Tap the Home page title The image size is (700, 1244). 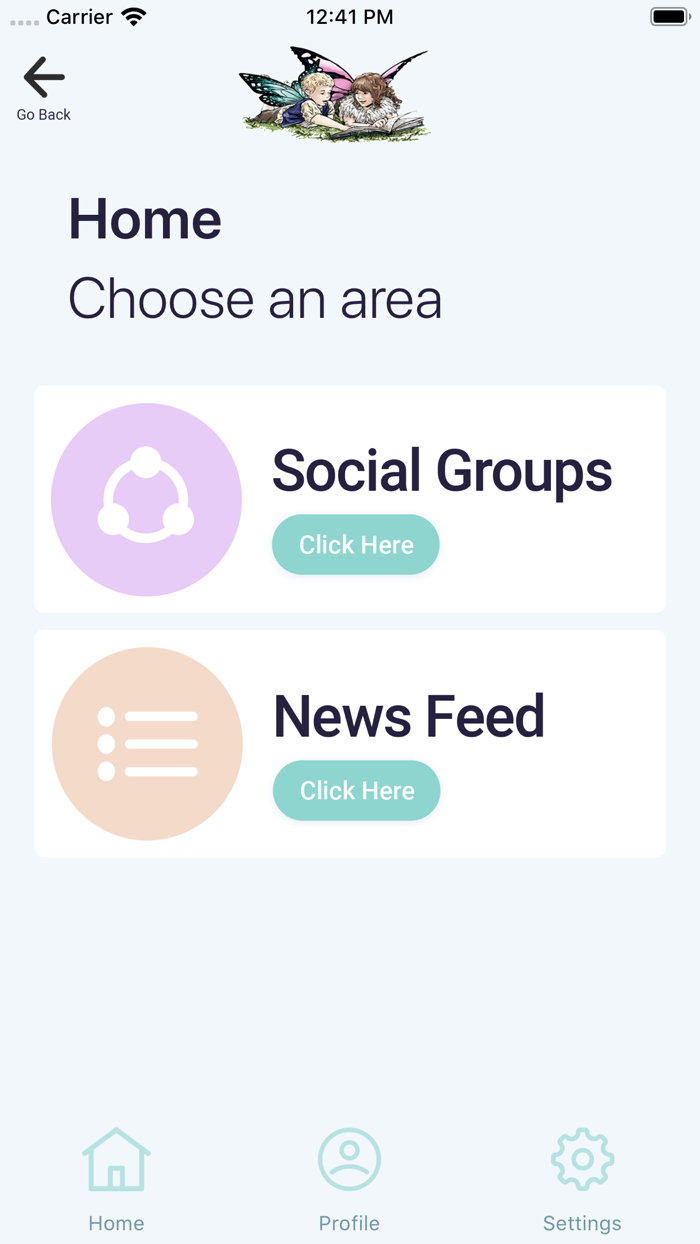[x=145, y=219]
